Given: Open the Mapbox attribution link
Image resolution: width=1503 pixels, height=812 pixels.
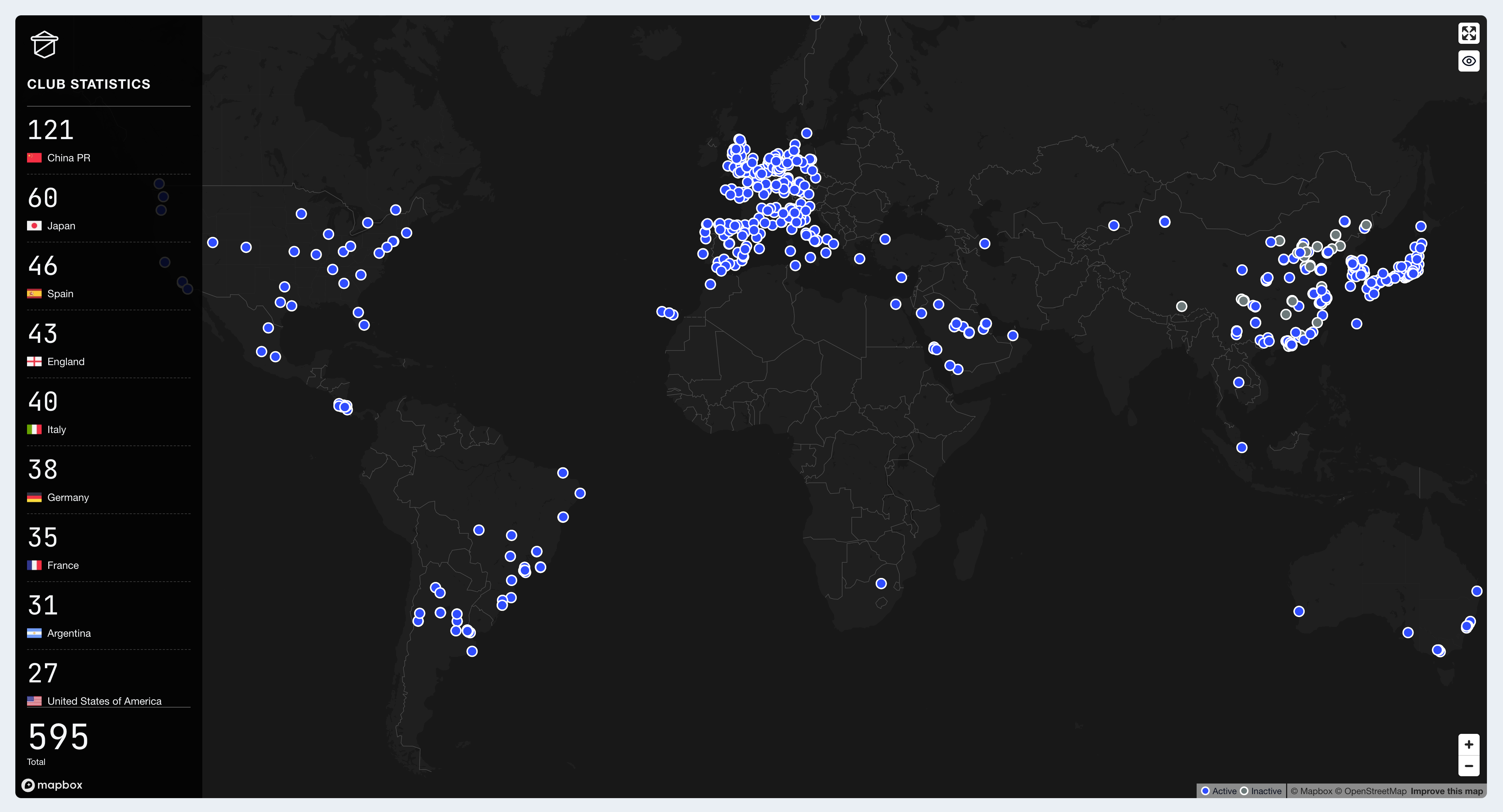Looking at the screenshot, I should [x=1311, y=792].
